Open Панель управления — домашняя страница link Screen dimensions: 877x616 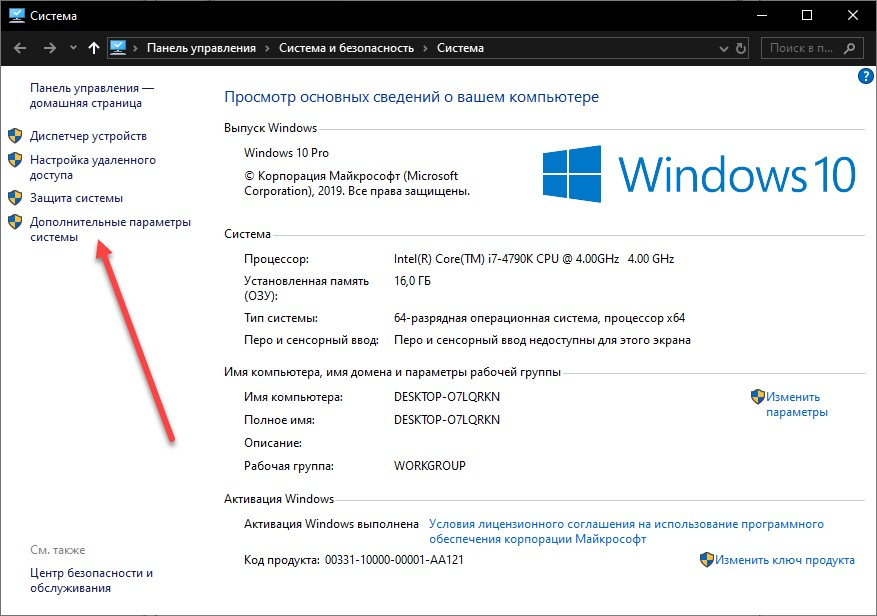[92, 96]
